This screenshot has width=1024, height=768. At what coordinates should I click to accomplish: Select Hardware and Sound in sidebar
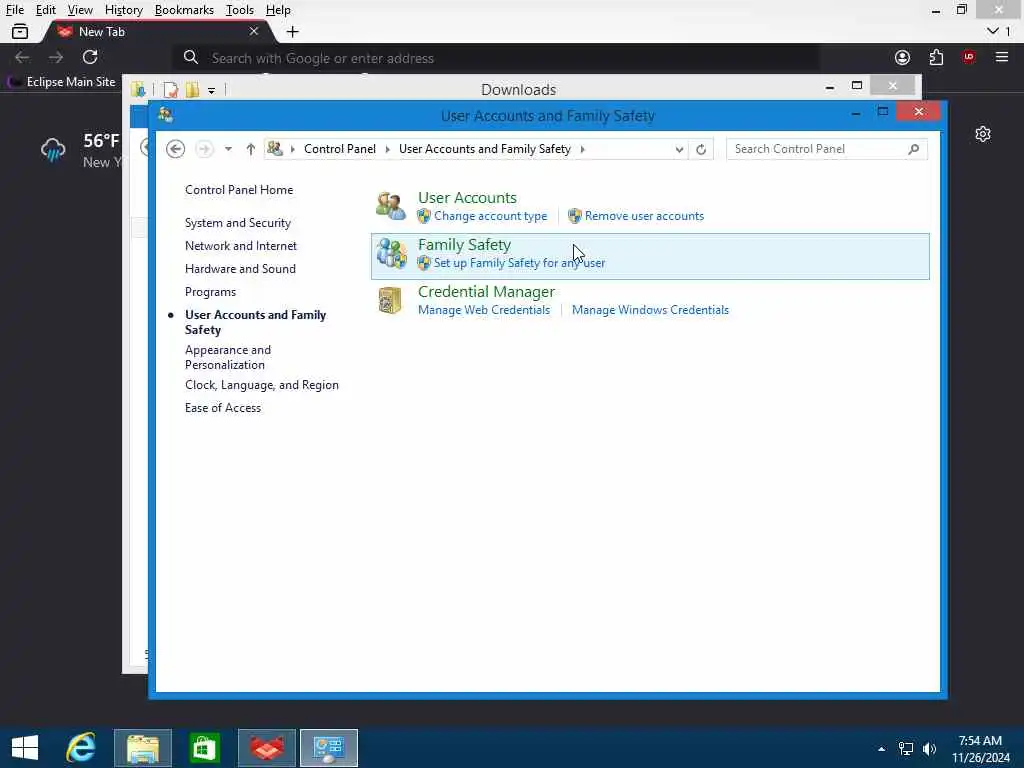[240, 269]
